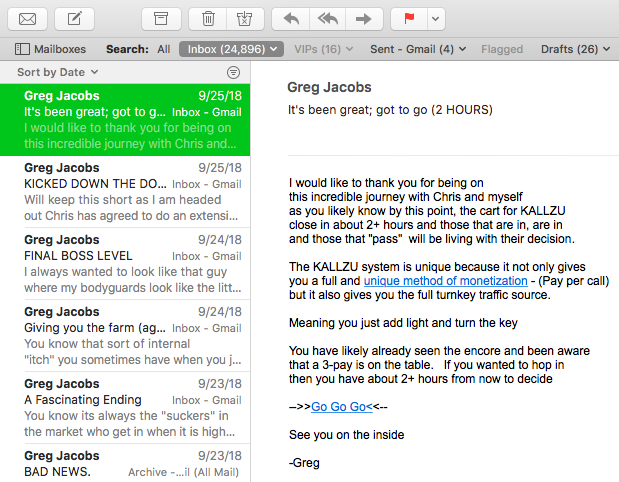Click the Get Mail envelope icon
The height and width of the screenshot is (482, 619).
(x=27, y=18)
